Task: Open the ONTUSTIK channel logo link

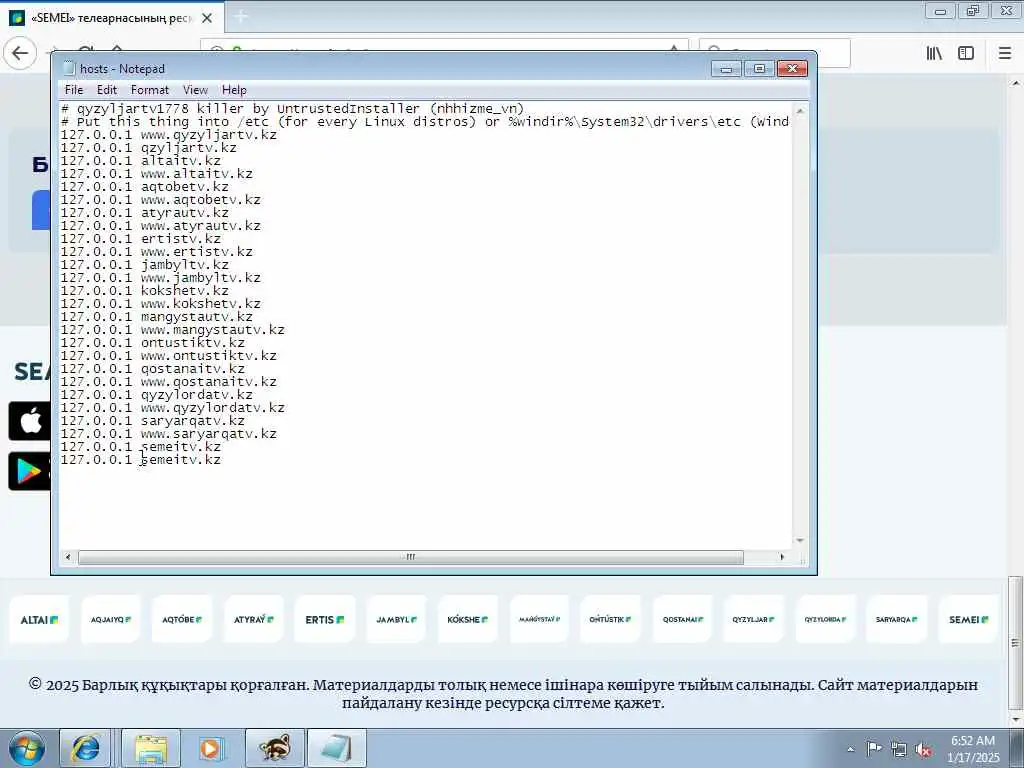Action: (x=610, y=619)
